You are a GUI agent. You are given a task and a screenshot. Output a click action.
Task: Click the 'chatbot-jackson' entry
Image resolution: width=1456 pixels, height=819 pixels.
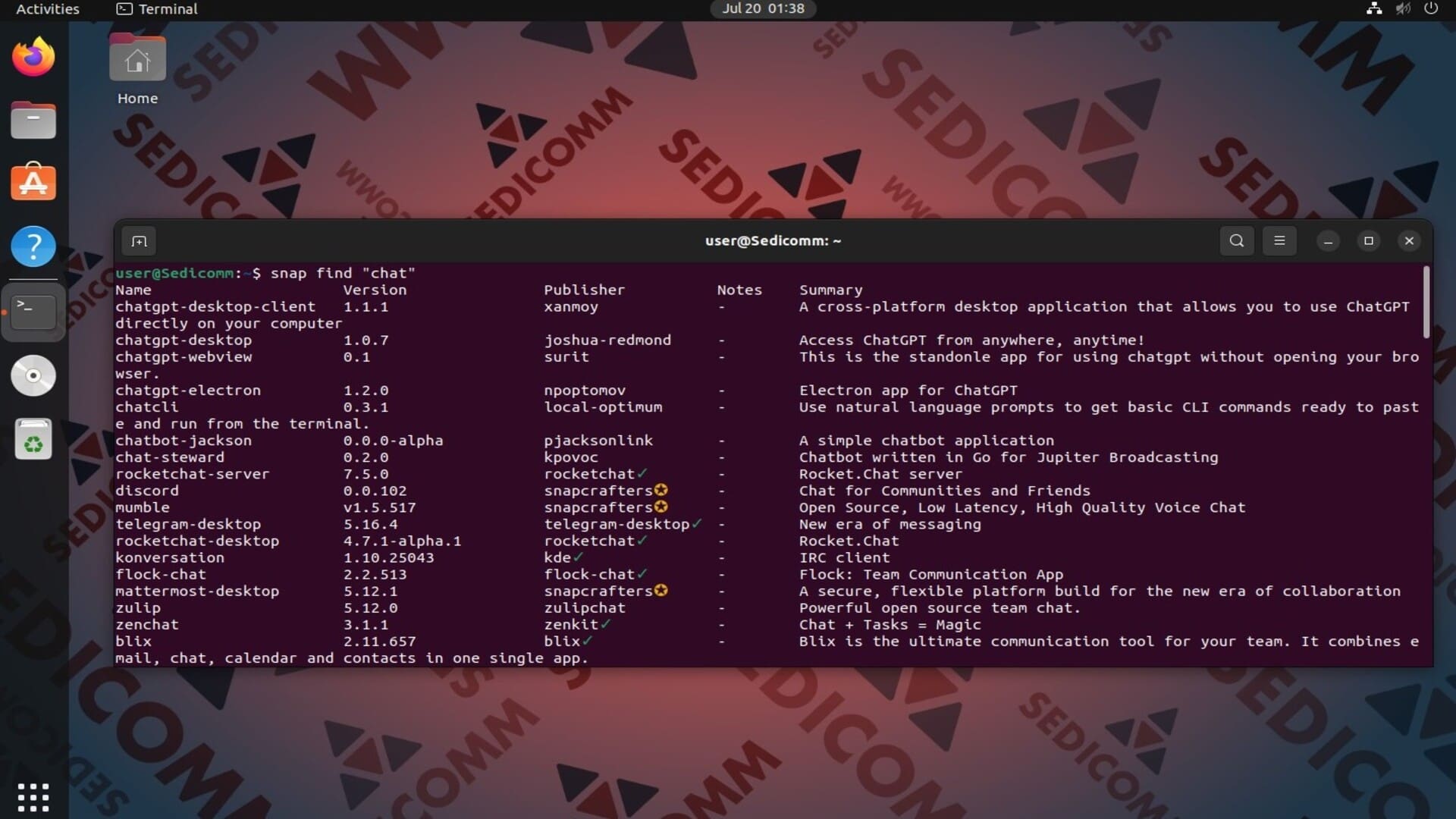(184, 441)
